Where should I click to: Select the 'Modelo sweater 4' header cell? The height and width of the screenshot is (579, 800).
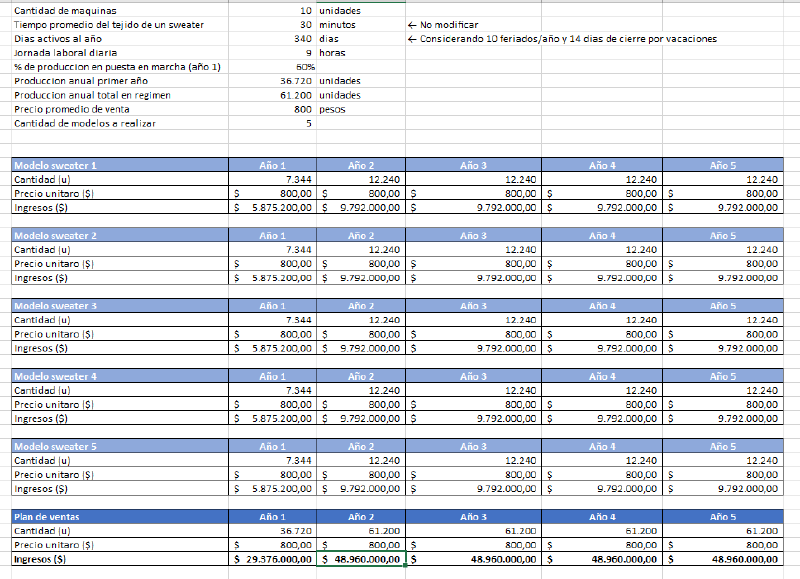click(120, 376)
